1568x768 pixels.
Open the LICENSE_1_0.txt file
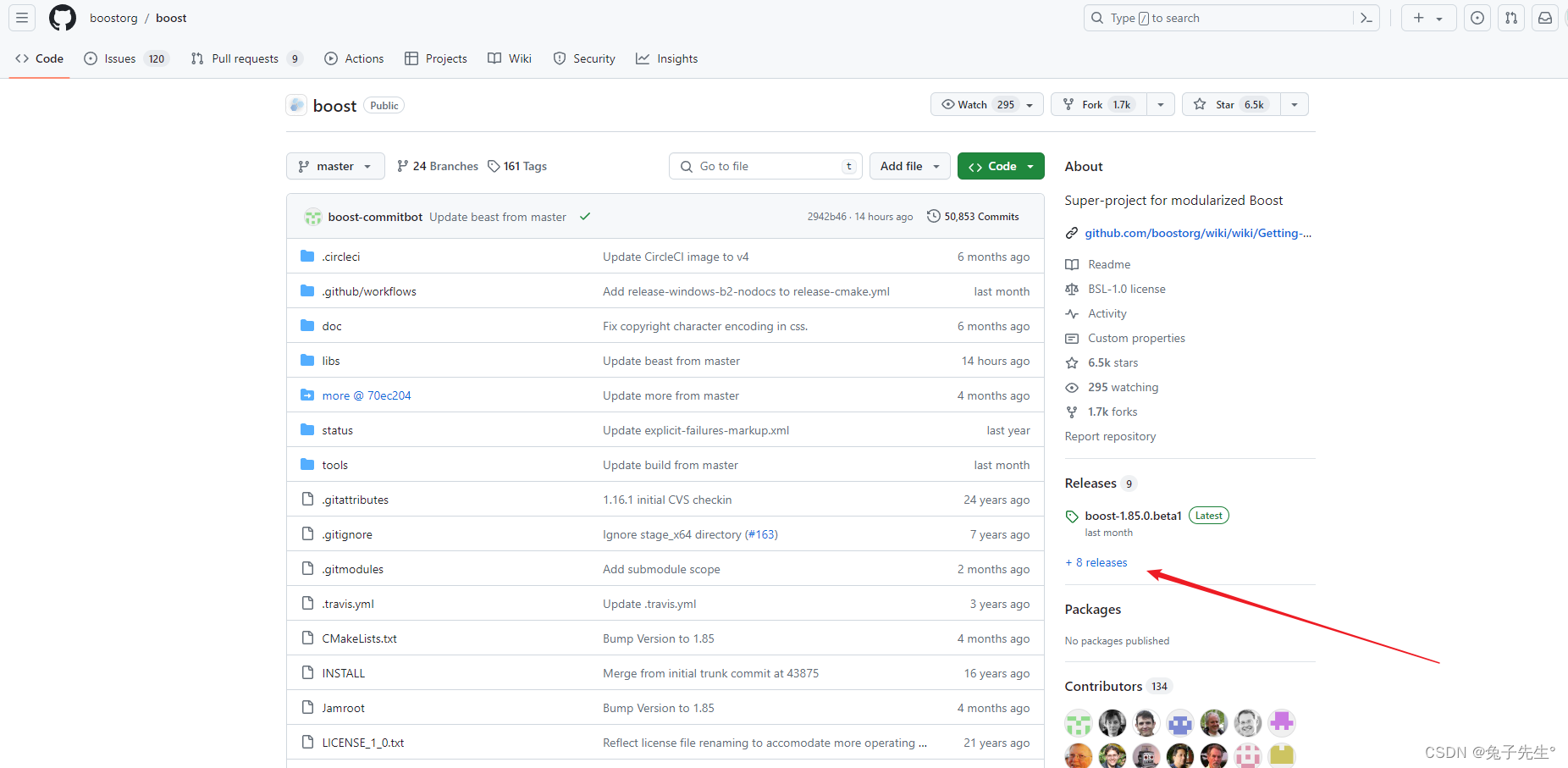click(x=363, y=743)
